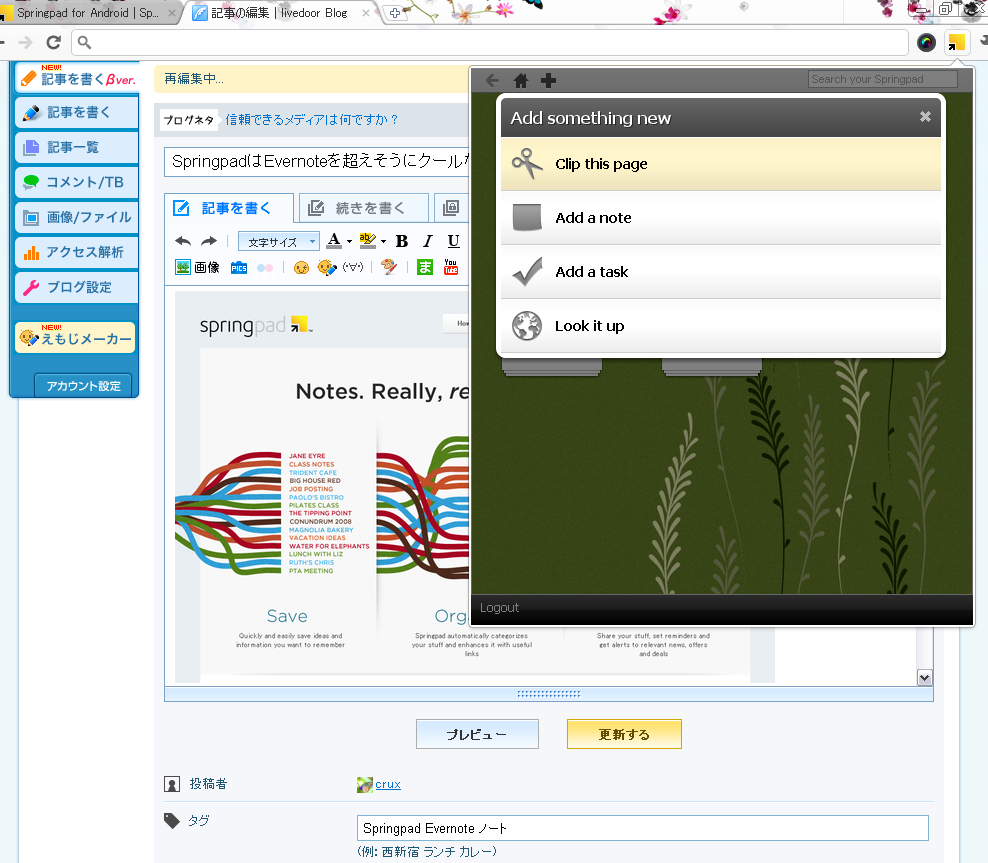Click the 更新する update button
This screenshot has width=988, height=863.
click(x=624, y=734)
